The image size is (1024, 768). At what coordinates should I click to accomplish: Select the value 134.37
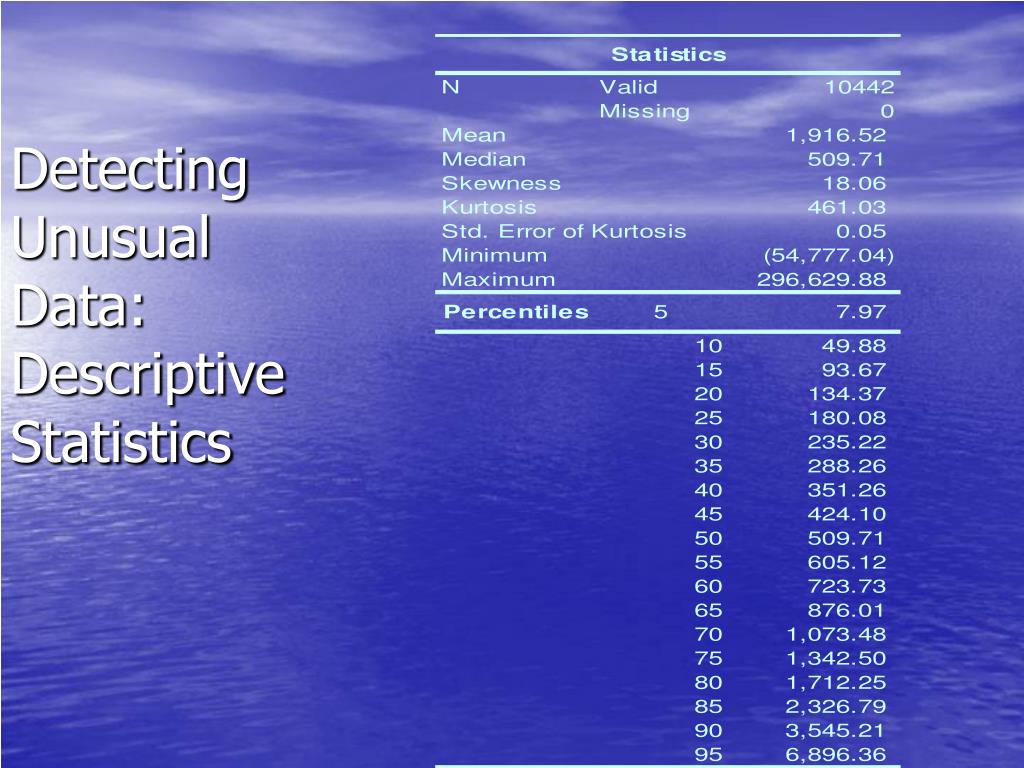point(847,394)
